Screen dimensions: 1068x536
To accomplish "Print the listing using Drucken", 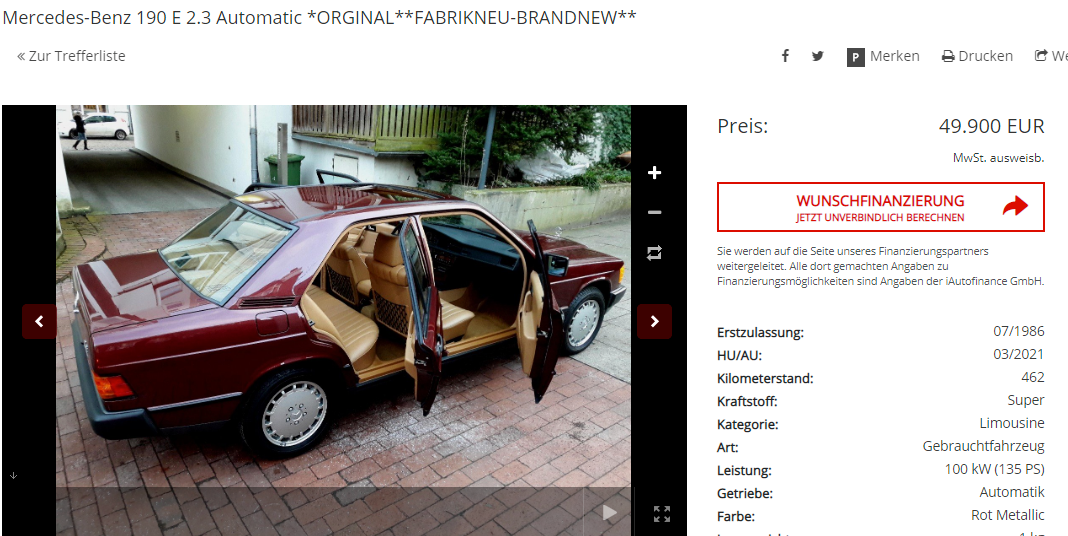I will 977,56.
